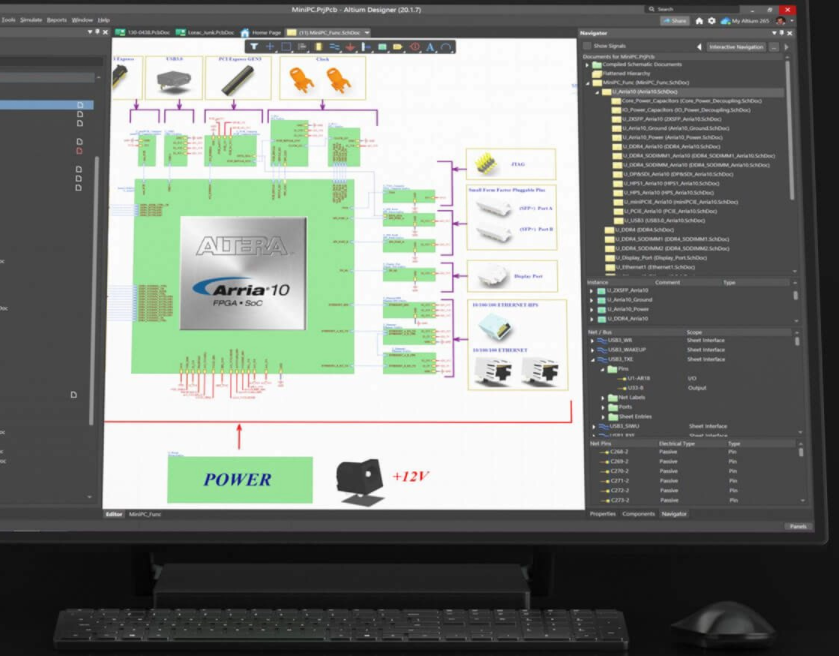Expand the U_DDR4_Arria10 instance row
Screen dimensions: 839x656
pos(591,319)
